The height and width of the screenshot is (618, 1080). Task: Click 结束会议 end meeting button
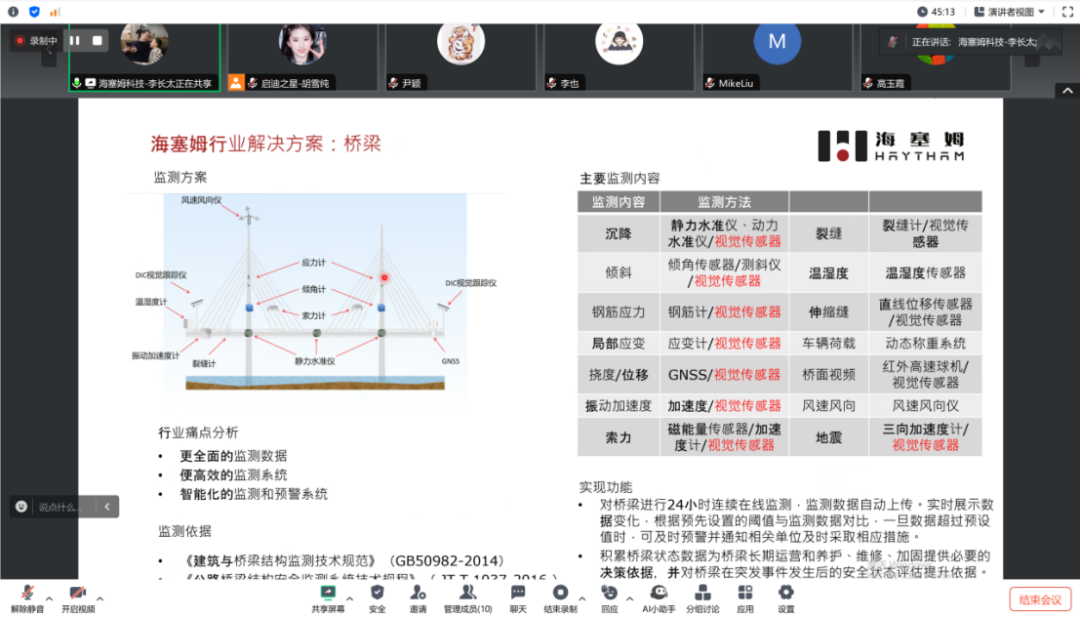pos(1040,599)
